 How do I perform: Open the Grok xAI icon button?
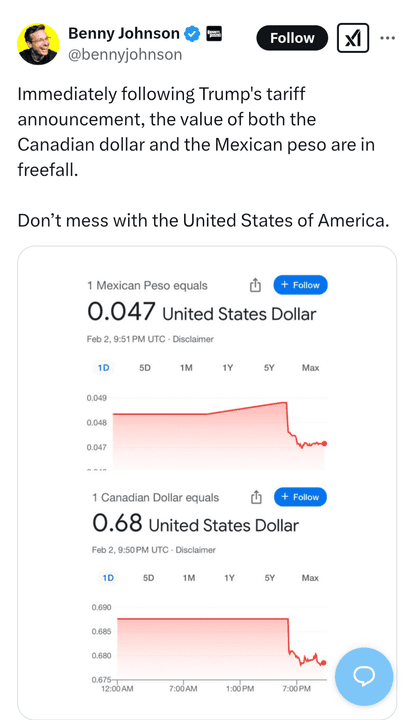352,38
